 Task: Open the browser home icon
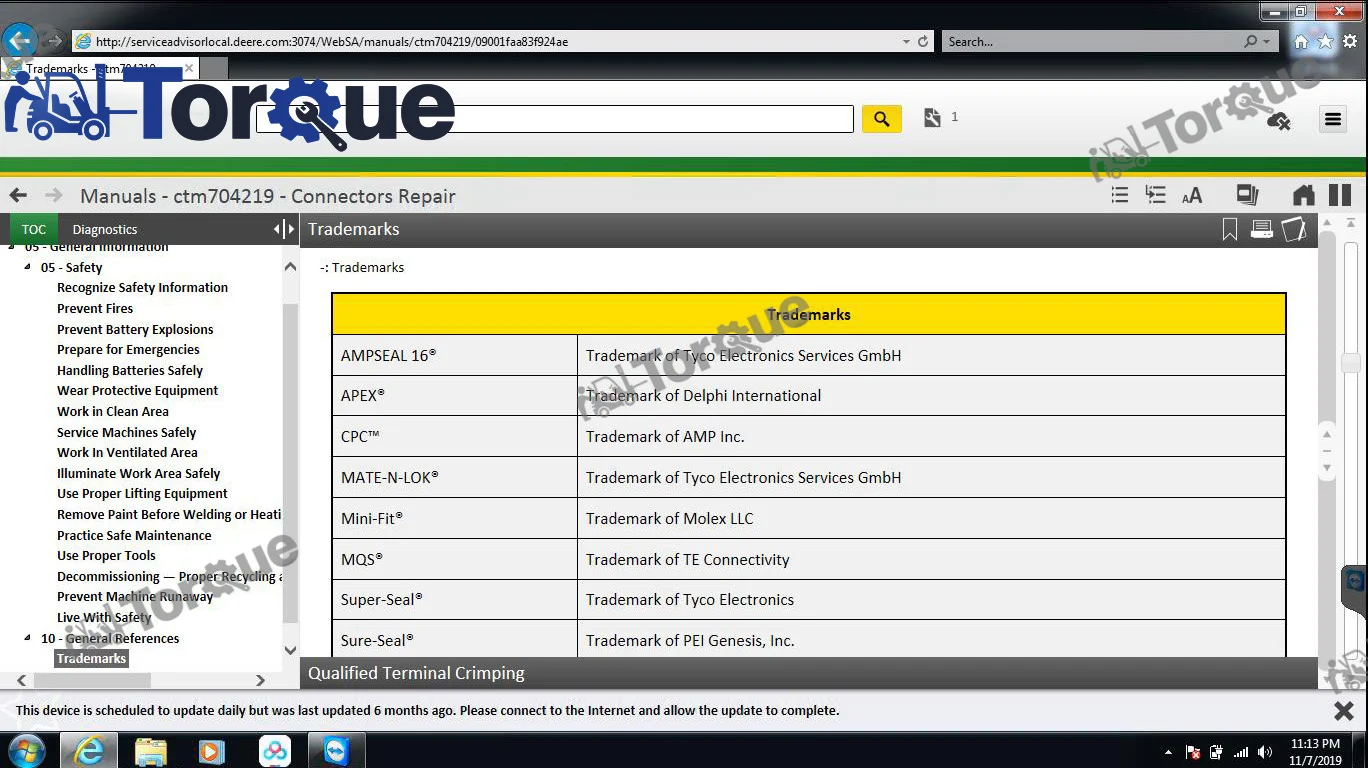[1301, 42]
